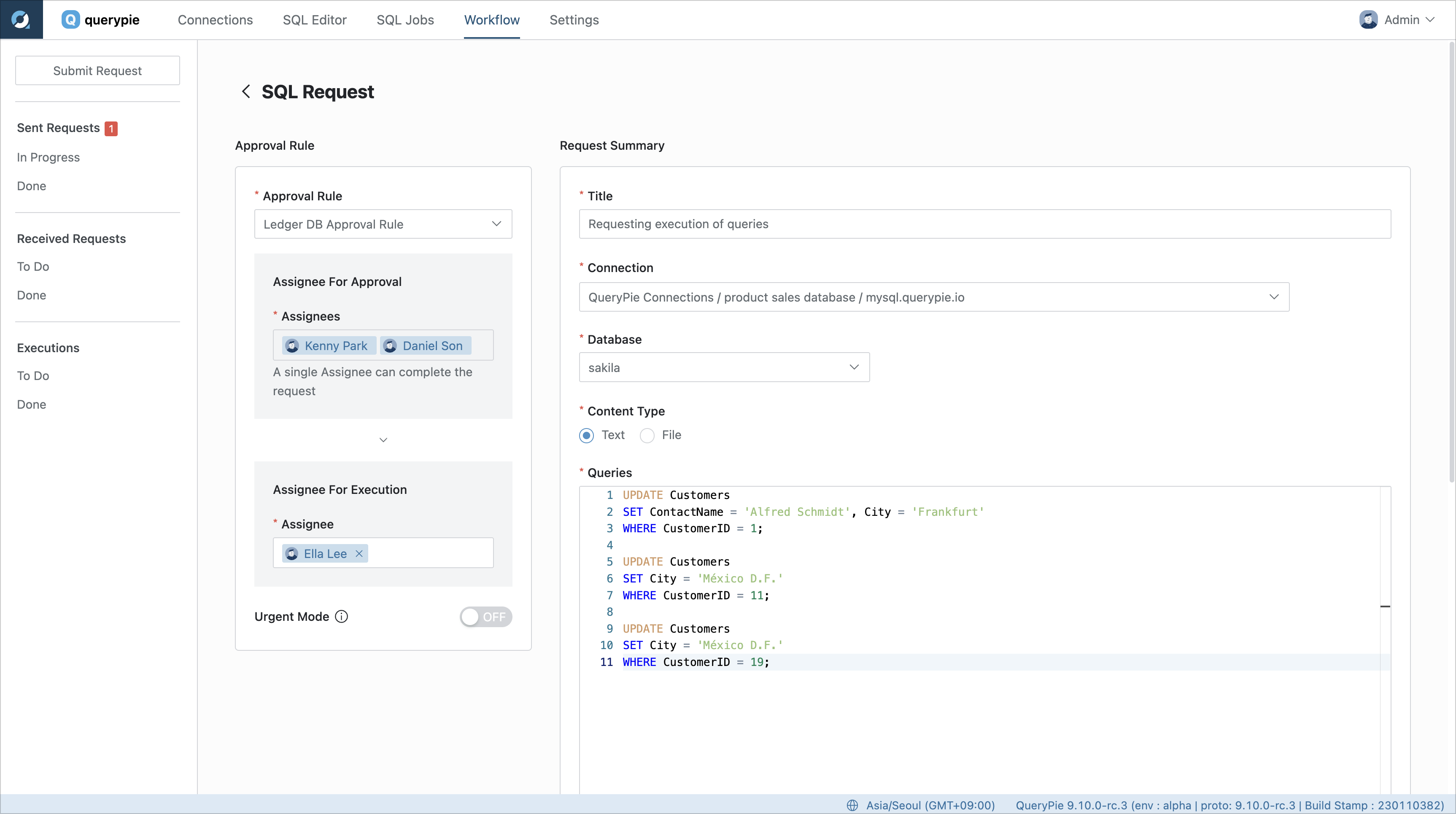The width and height of the screenshot is (1456, 814).
Task: Click the 'Alfred Schmidt' string in query
Action: pyautogui.click(x=797, y=512)
